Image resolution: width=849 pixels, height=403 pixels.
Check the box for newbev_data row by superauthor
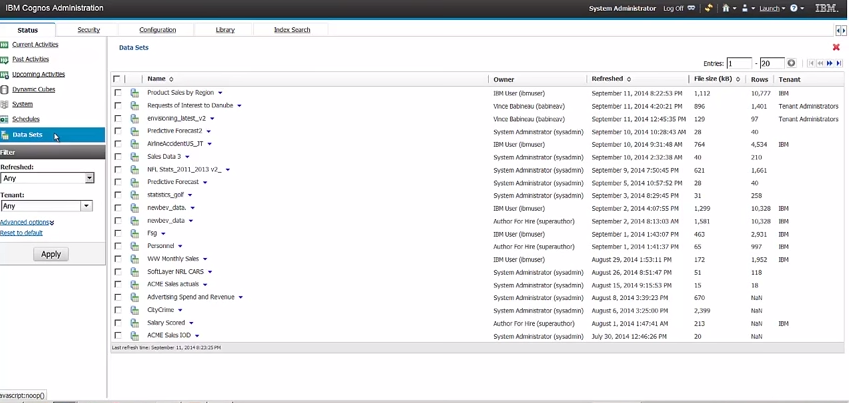point(117,221)
